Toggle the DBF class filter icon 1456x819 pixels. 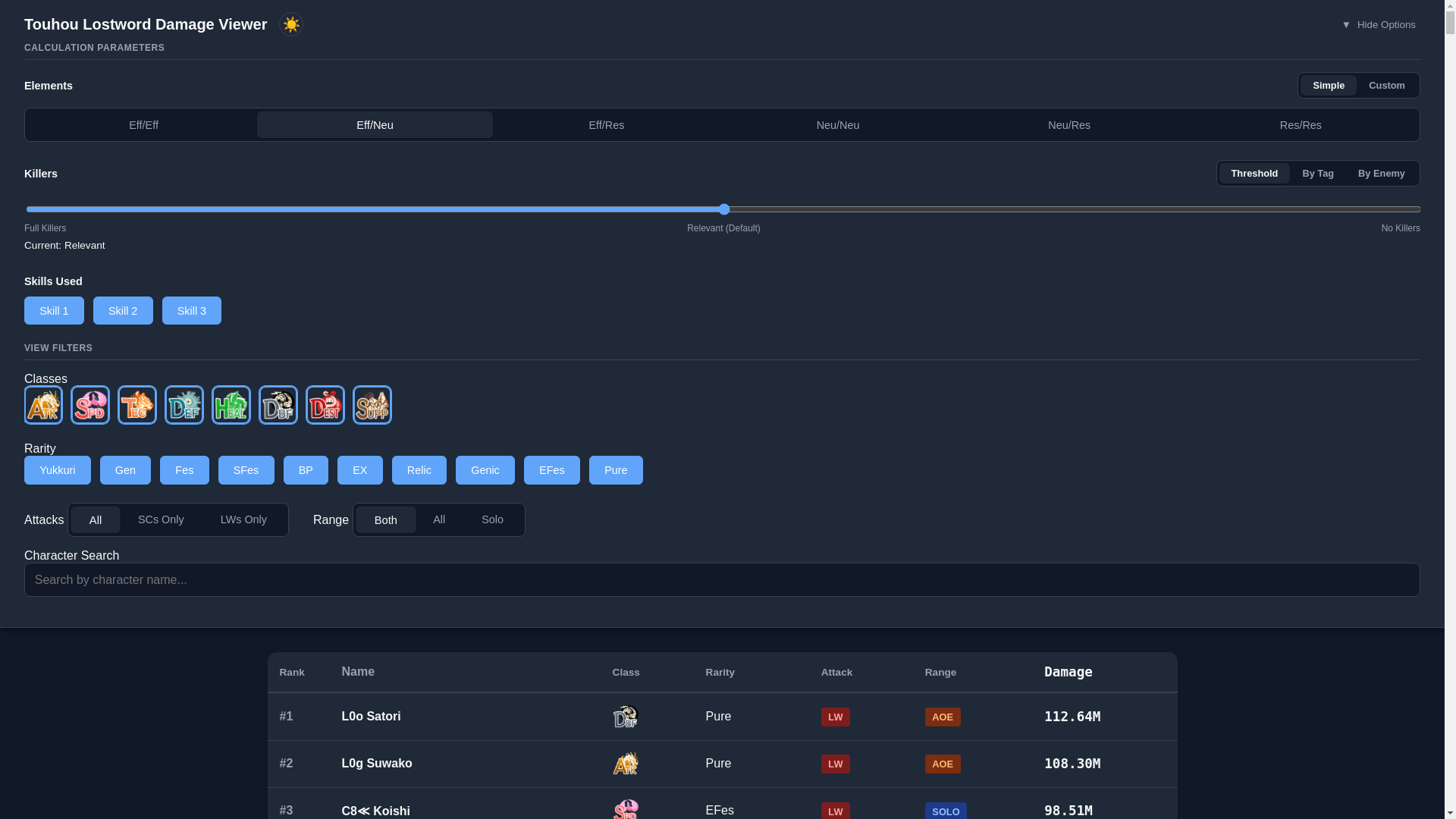[278, 405]
